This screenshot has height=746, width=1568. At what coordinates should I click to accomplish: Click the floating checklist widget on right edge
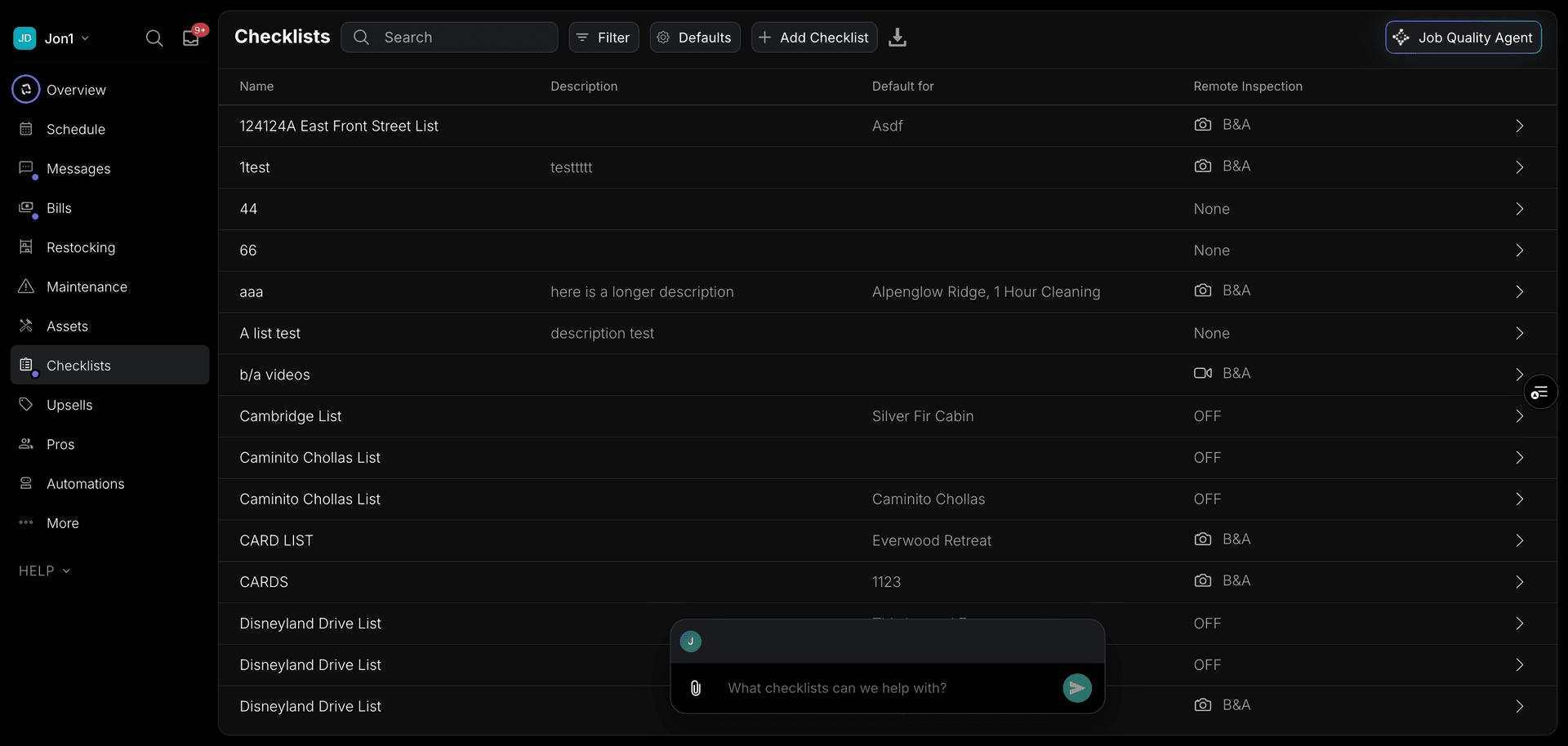[1540, 392]
